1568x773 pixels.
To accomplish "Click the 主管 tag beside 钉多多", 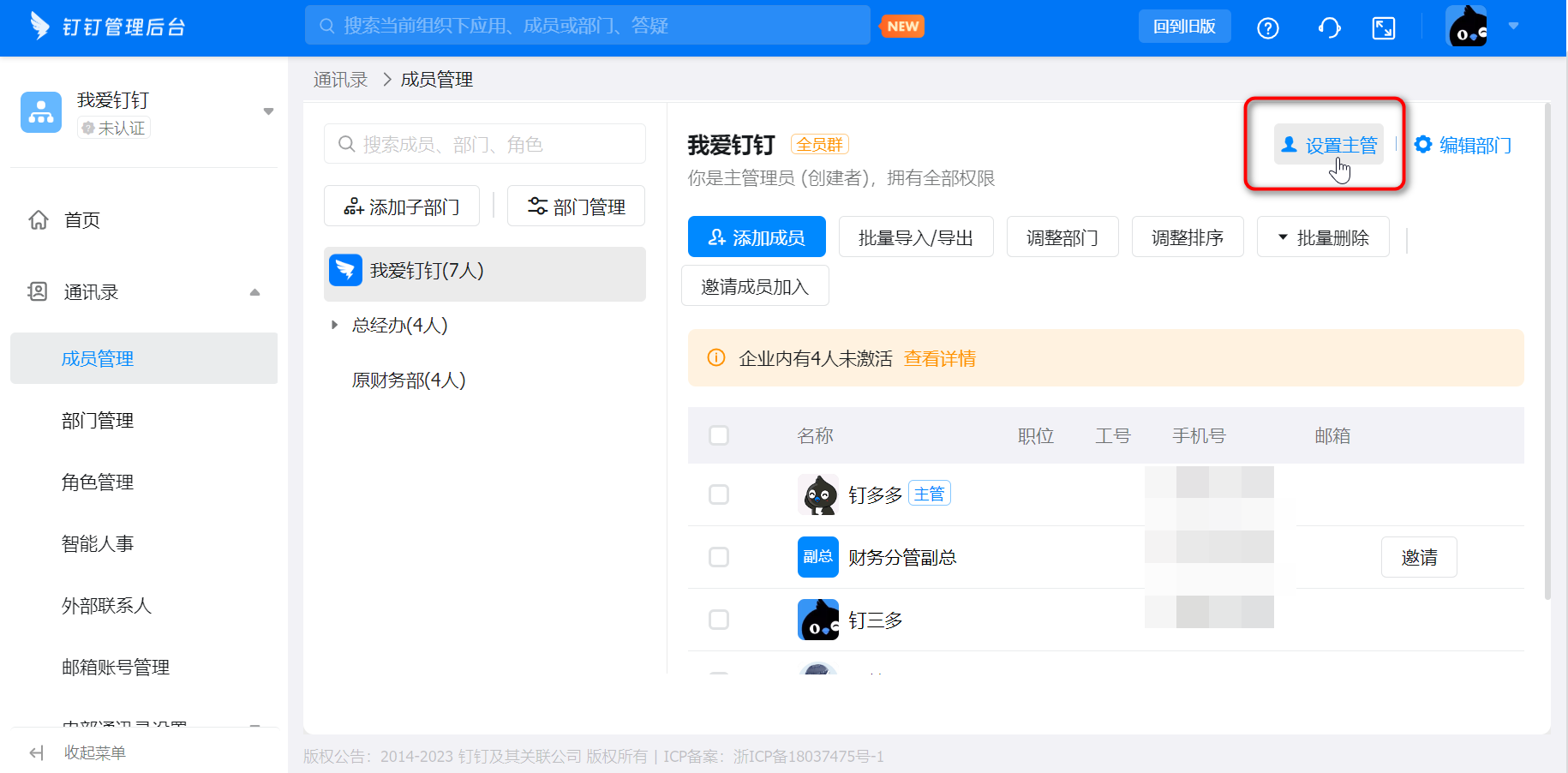I will click(x=930, y=494).
